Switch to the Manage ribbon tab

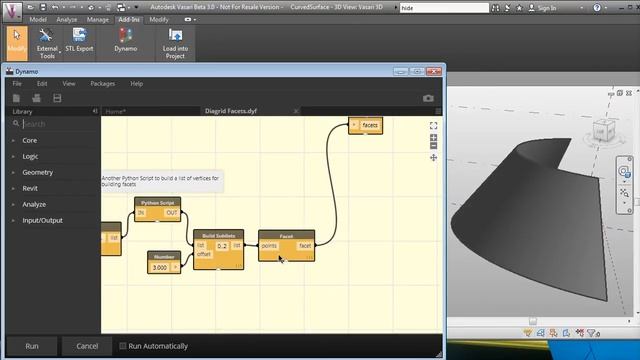point(98,19)
